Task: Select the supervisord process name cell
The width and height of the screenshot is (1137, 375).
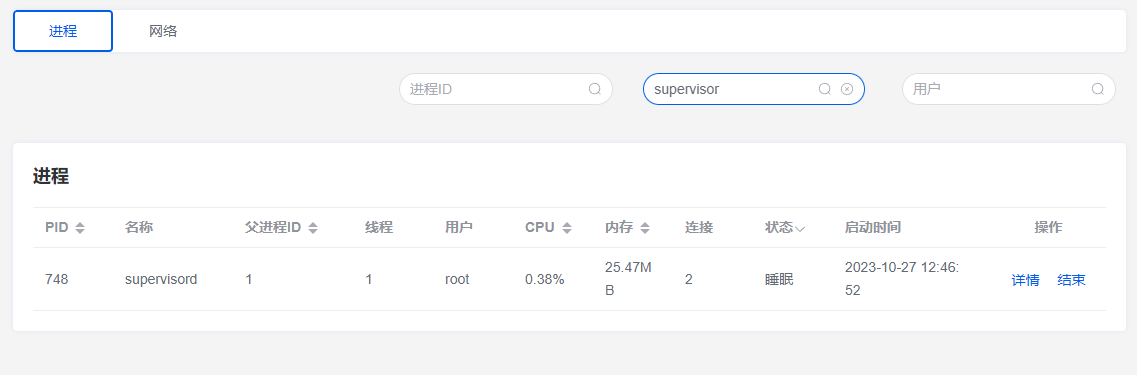Action: coord(161,279)
